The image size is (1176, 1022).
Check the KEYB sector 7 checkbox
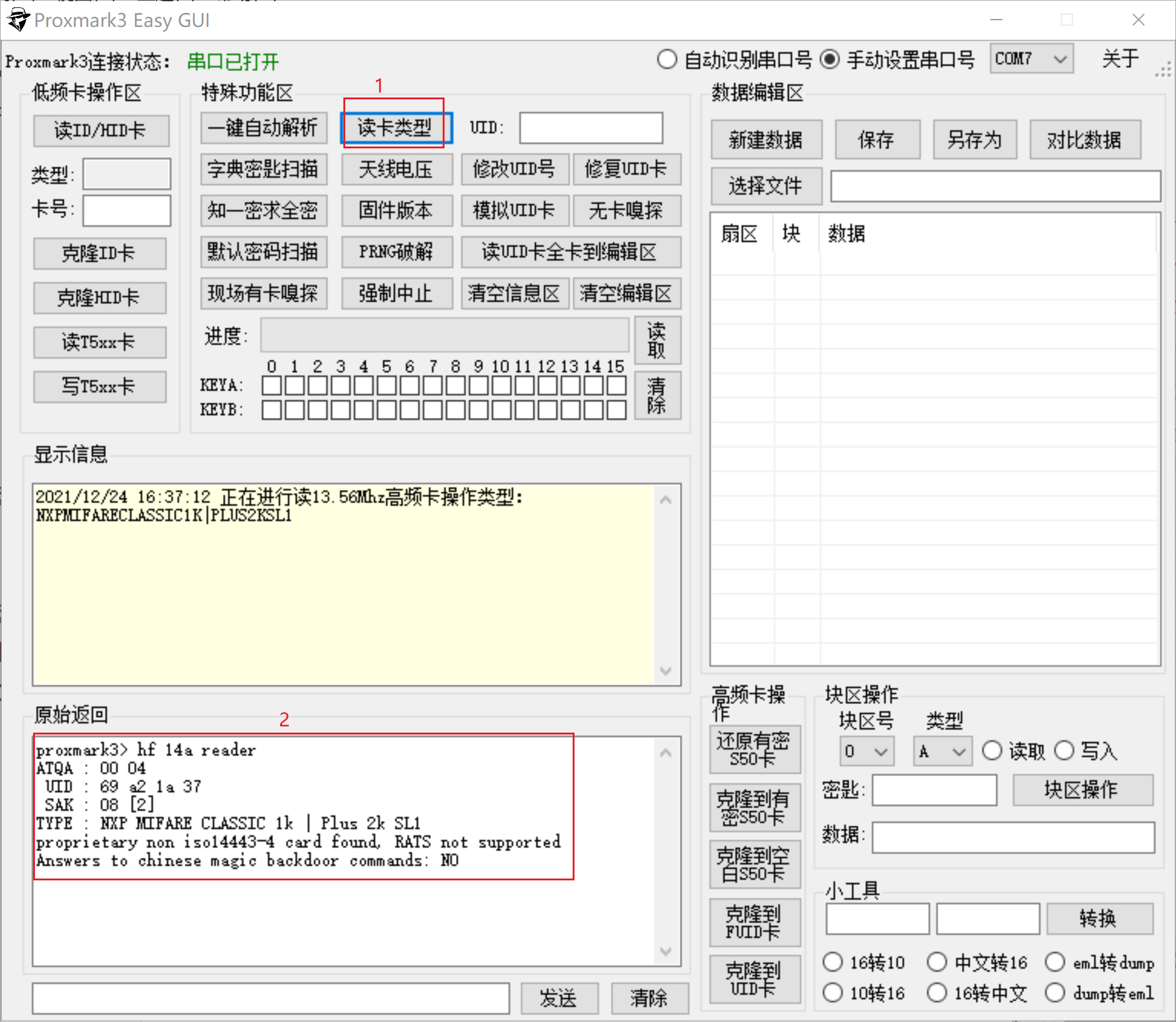tap(432, 410)
